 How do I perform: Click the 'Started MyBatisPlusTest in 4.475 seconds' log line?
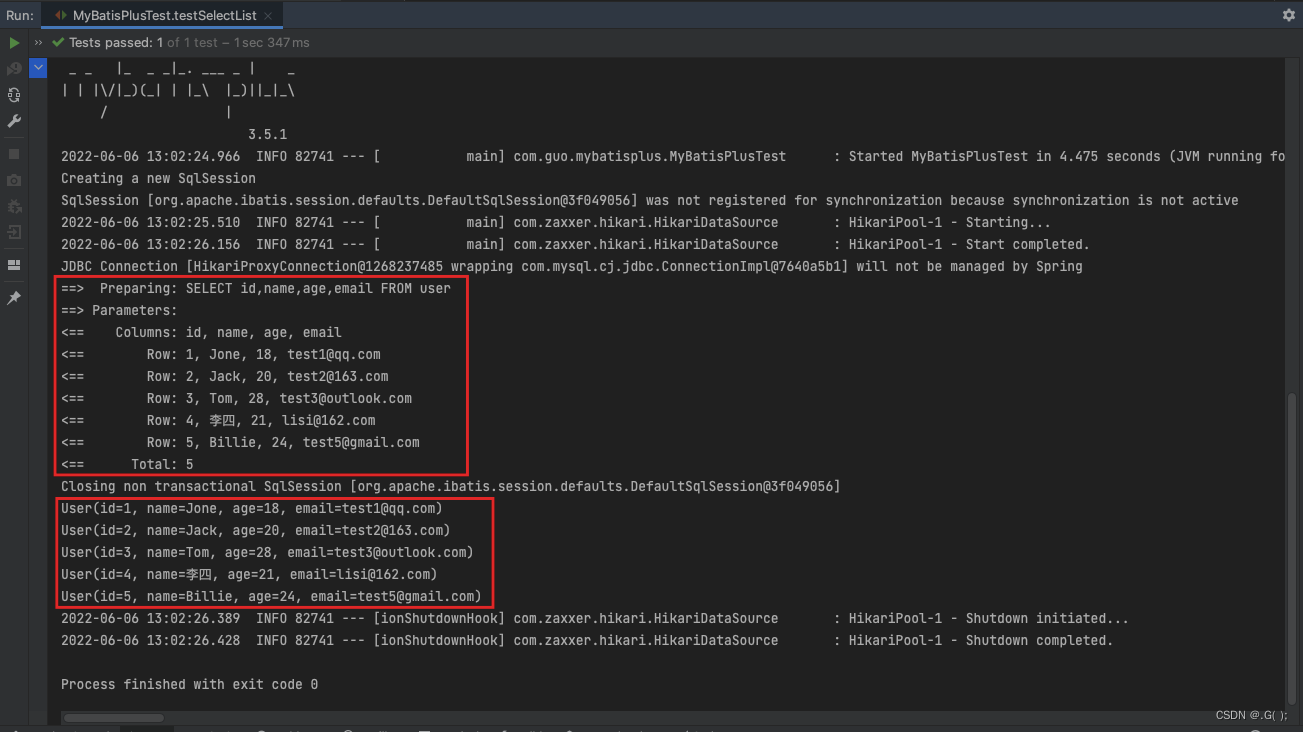pos(673,156)
